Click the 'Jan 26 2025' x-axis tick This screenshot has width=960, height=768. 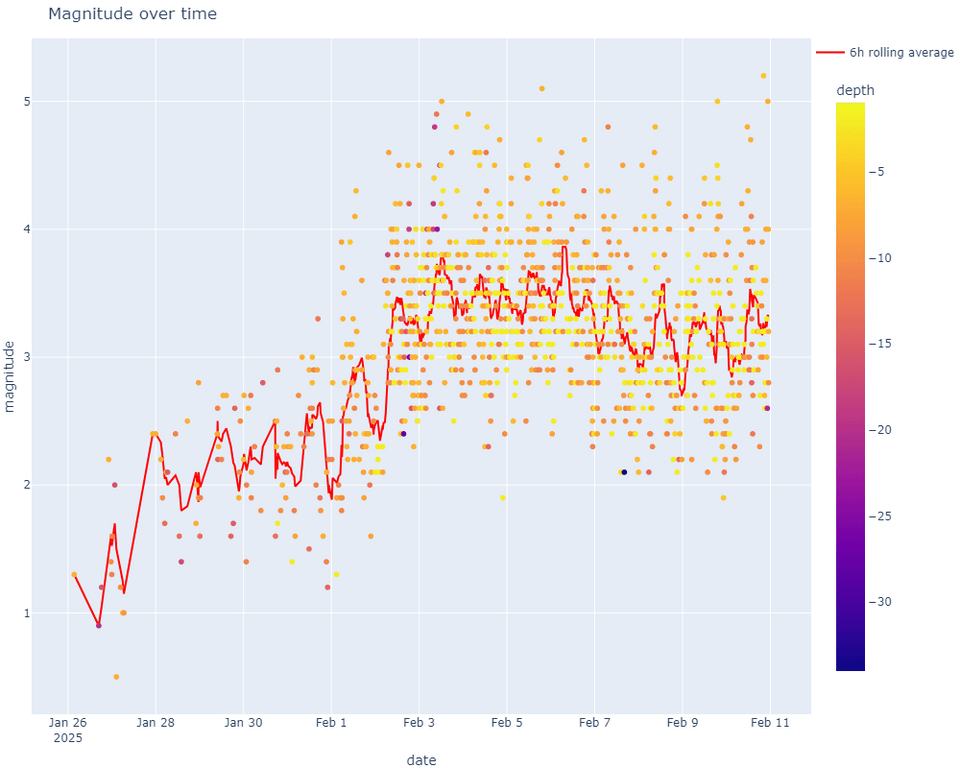click(68, 730)
